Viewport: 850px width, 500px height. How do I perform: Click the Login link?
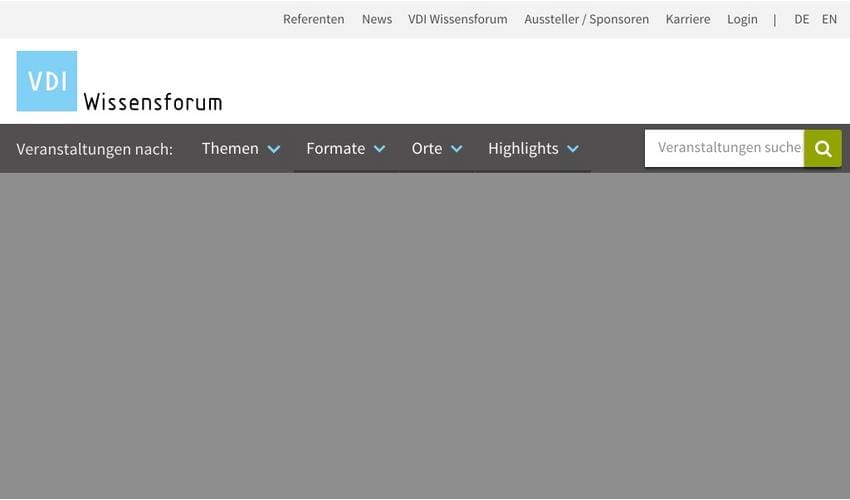coord(742,19)
